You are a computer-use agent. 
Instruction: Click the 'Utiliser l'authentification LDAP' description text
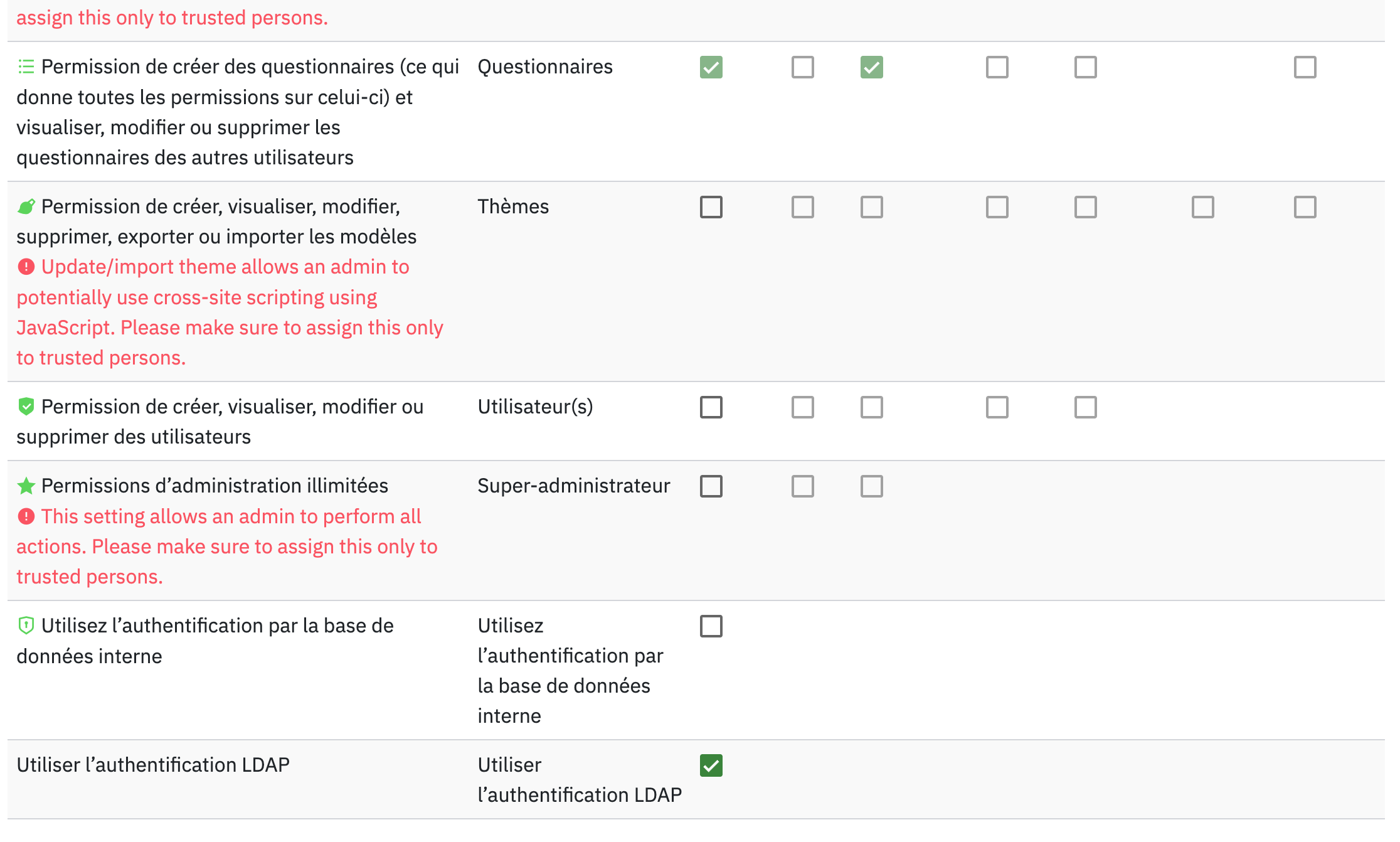tap(153, 765)
